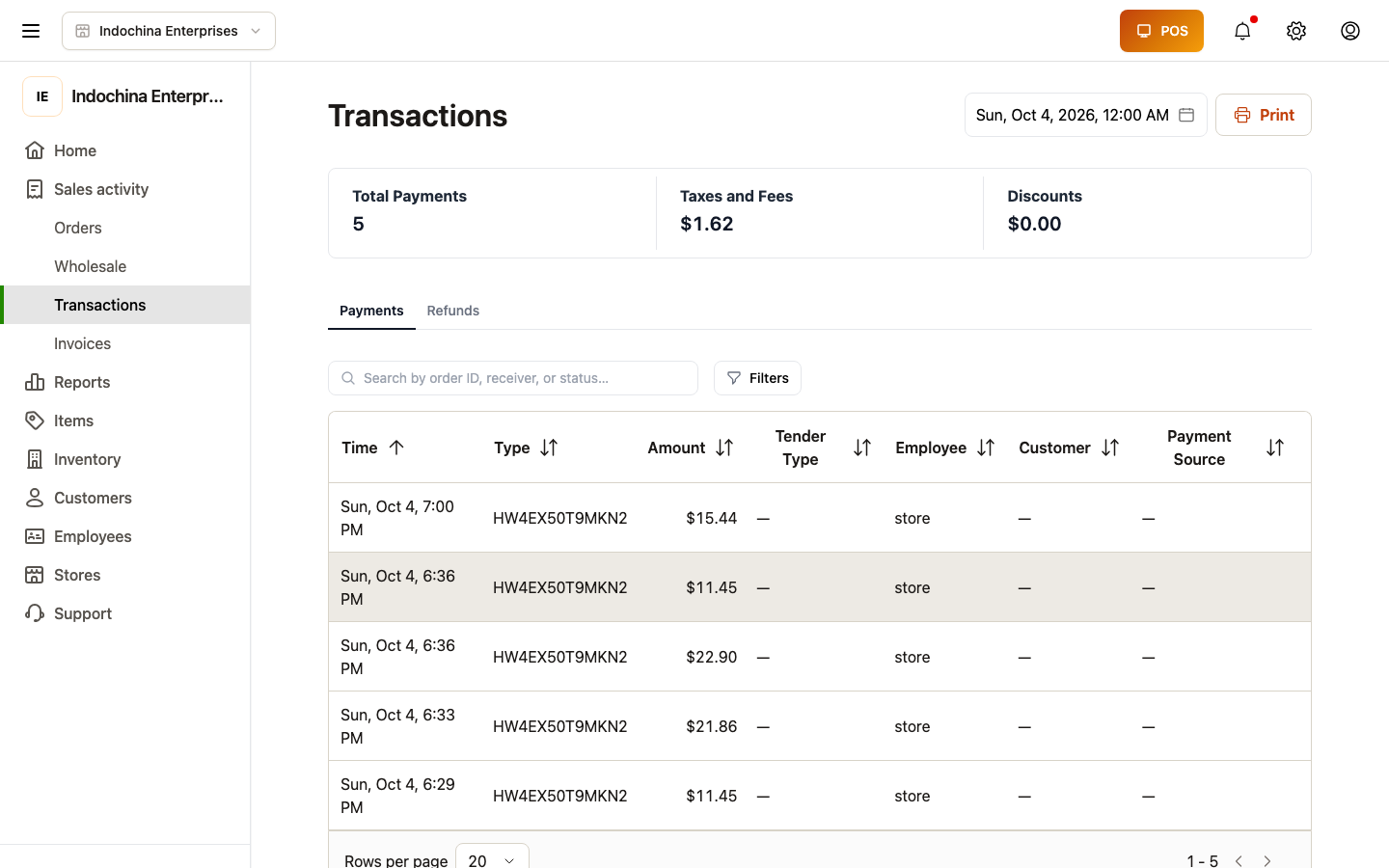Screen dimensions: 1389x868
Task: Open the date picker calendar icon
Action: tap(1186, 115)
